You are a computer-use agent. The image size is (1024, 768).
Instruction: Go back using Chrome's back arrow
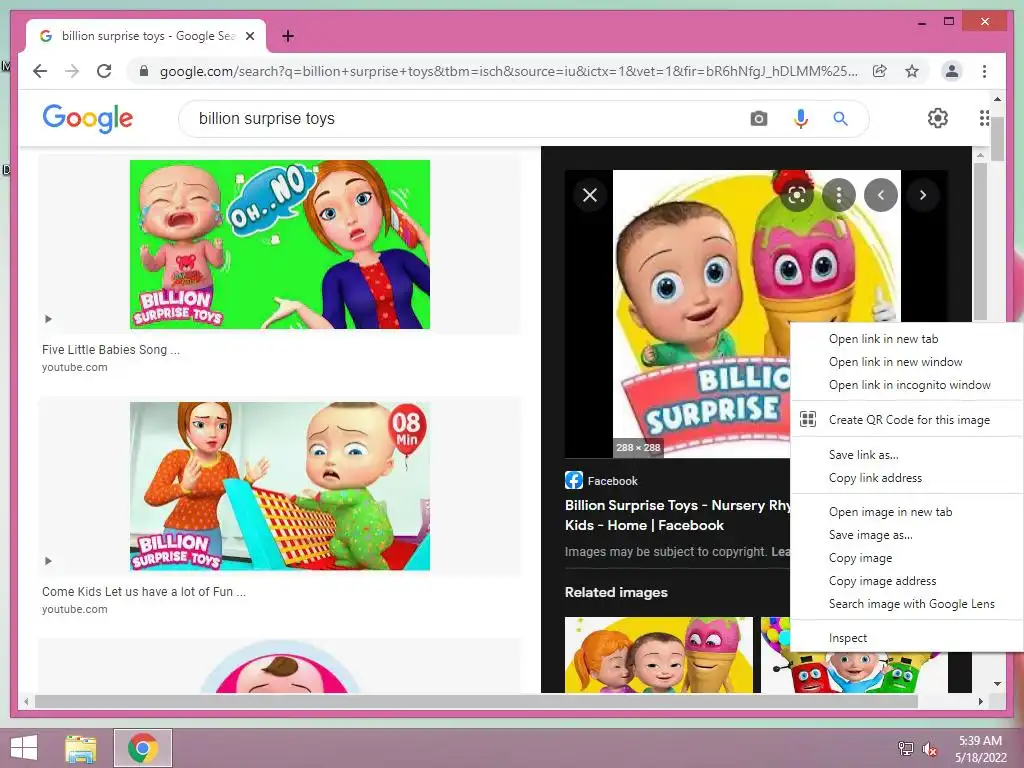(40, 71)
